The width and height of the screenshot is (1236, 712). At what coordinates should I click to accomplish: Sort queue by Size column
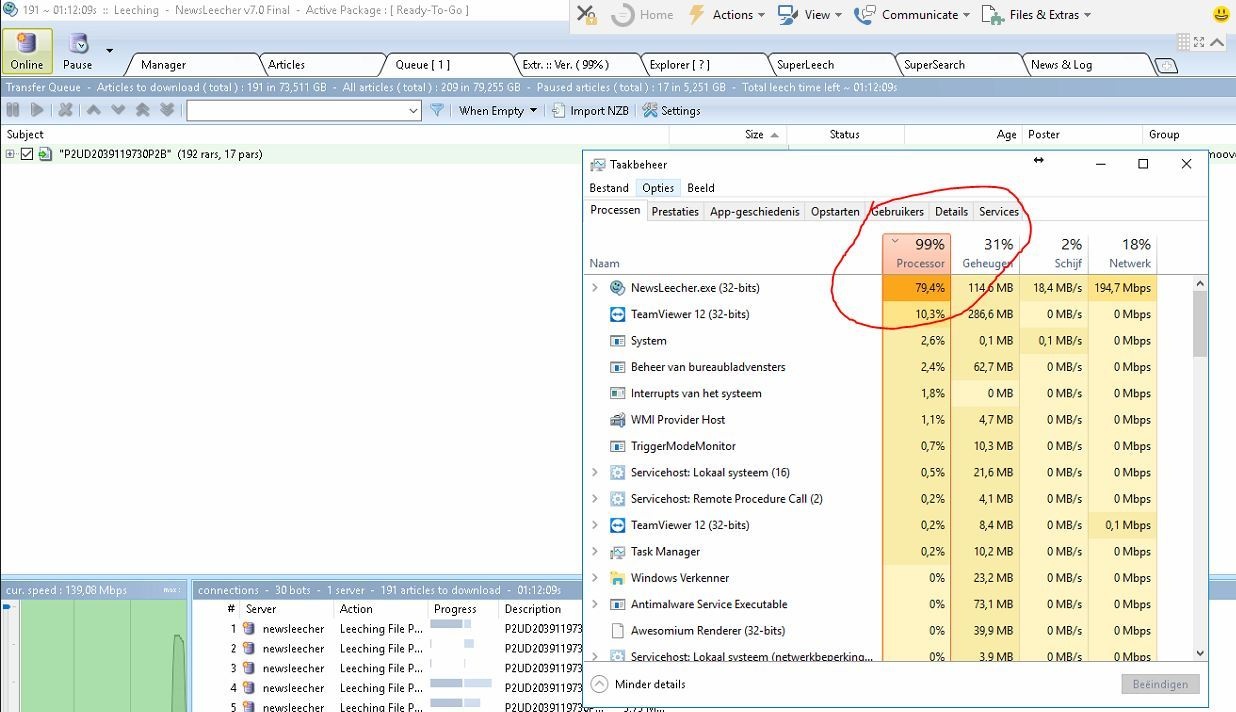click(x=754, y=134)
